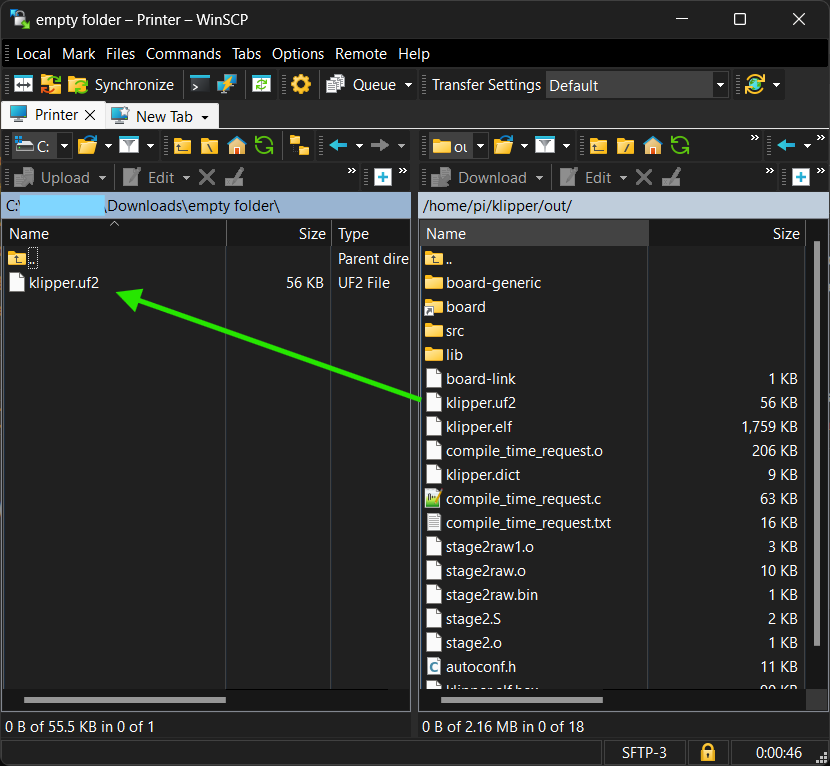Click the Compare Directories toolbar icon

coord(23,84)
